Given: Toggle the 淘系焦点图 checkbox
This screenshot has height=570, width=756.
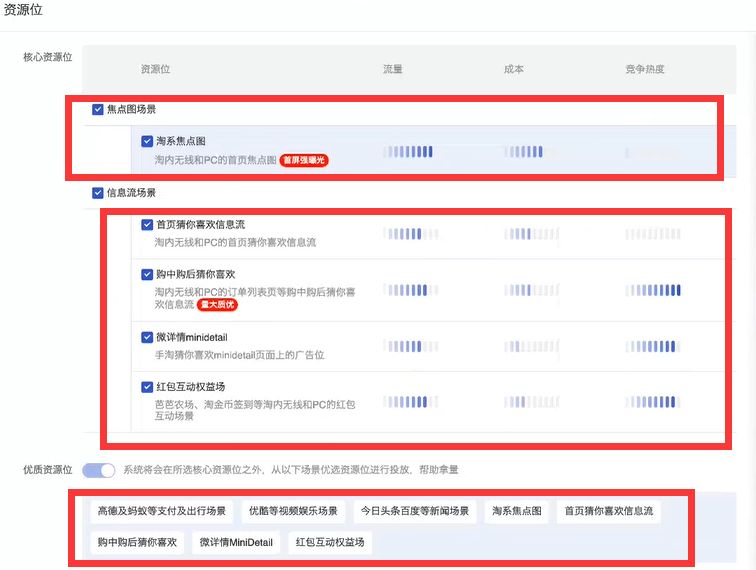Looking at the screenshot, I should [x=147, y=141].
